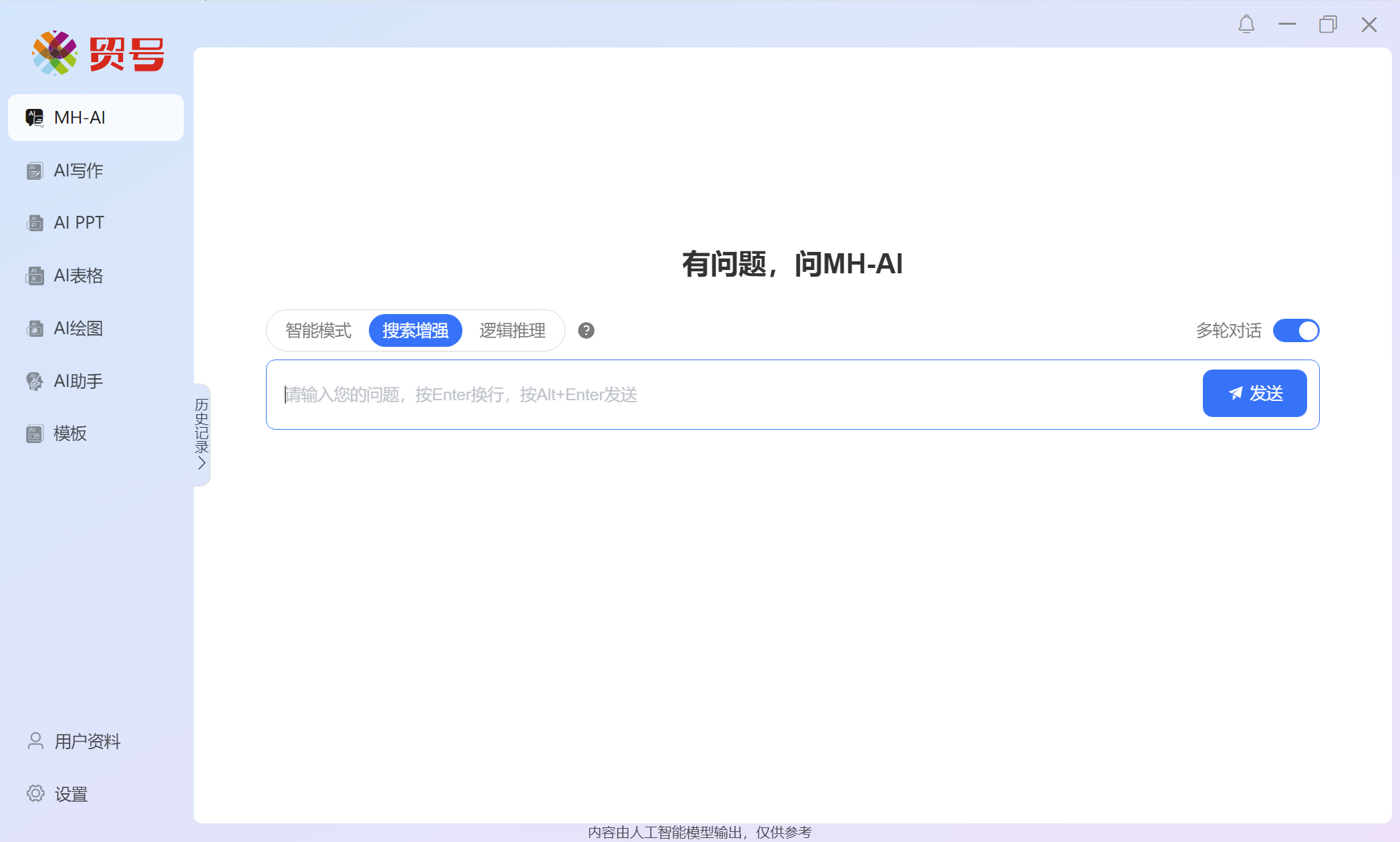The width and height of the screenshot is (1400, 842).
Task: Click the 发送 send button
Action: coord(1254,393)
